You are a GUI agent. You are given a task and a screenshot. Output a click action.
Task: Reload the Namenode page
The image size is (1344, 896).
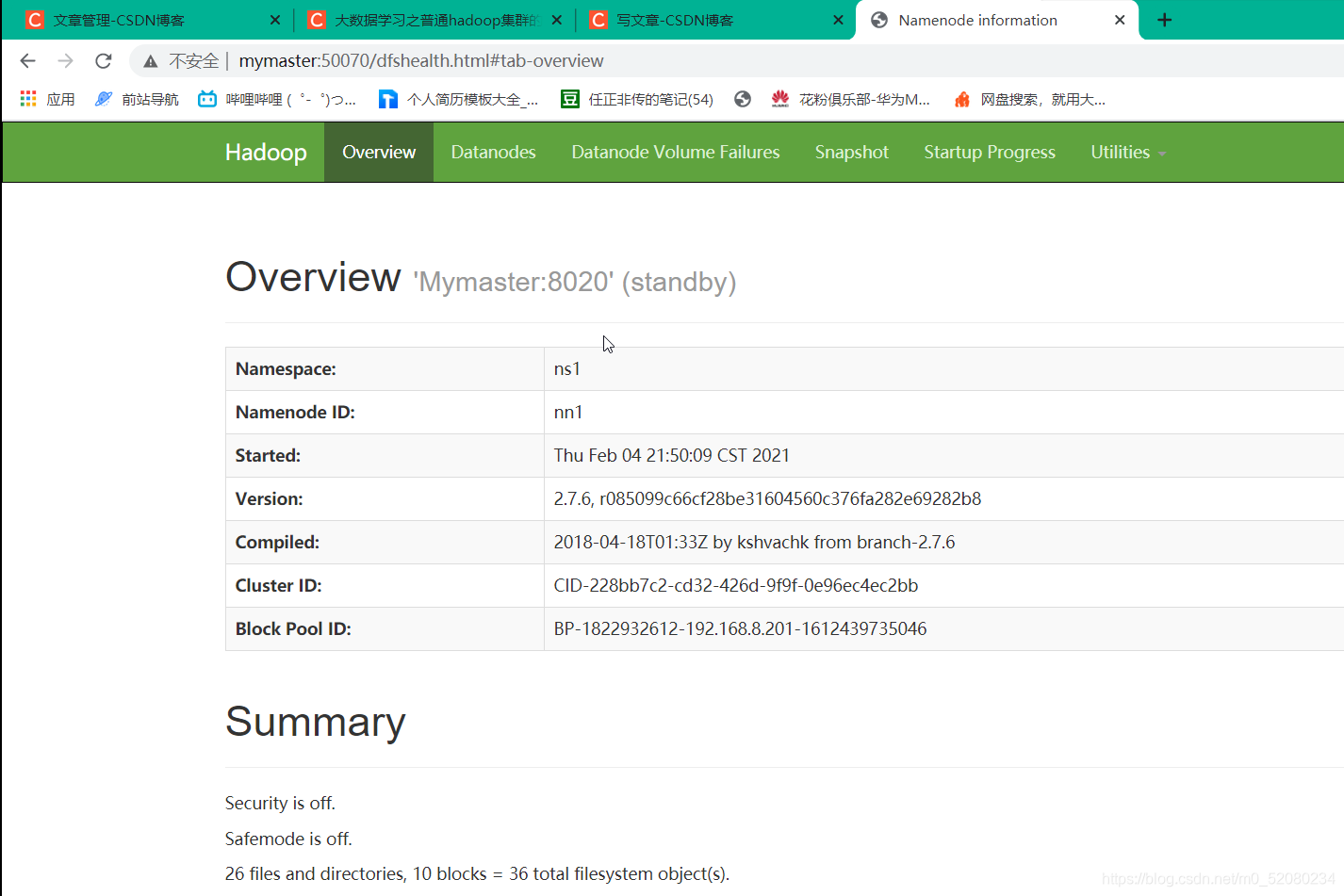coord(104,61)
